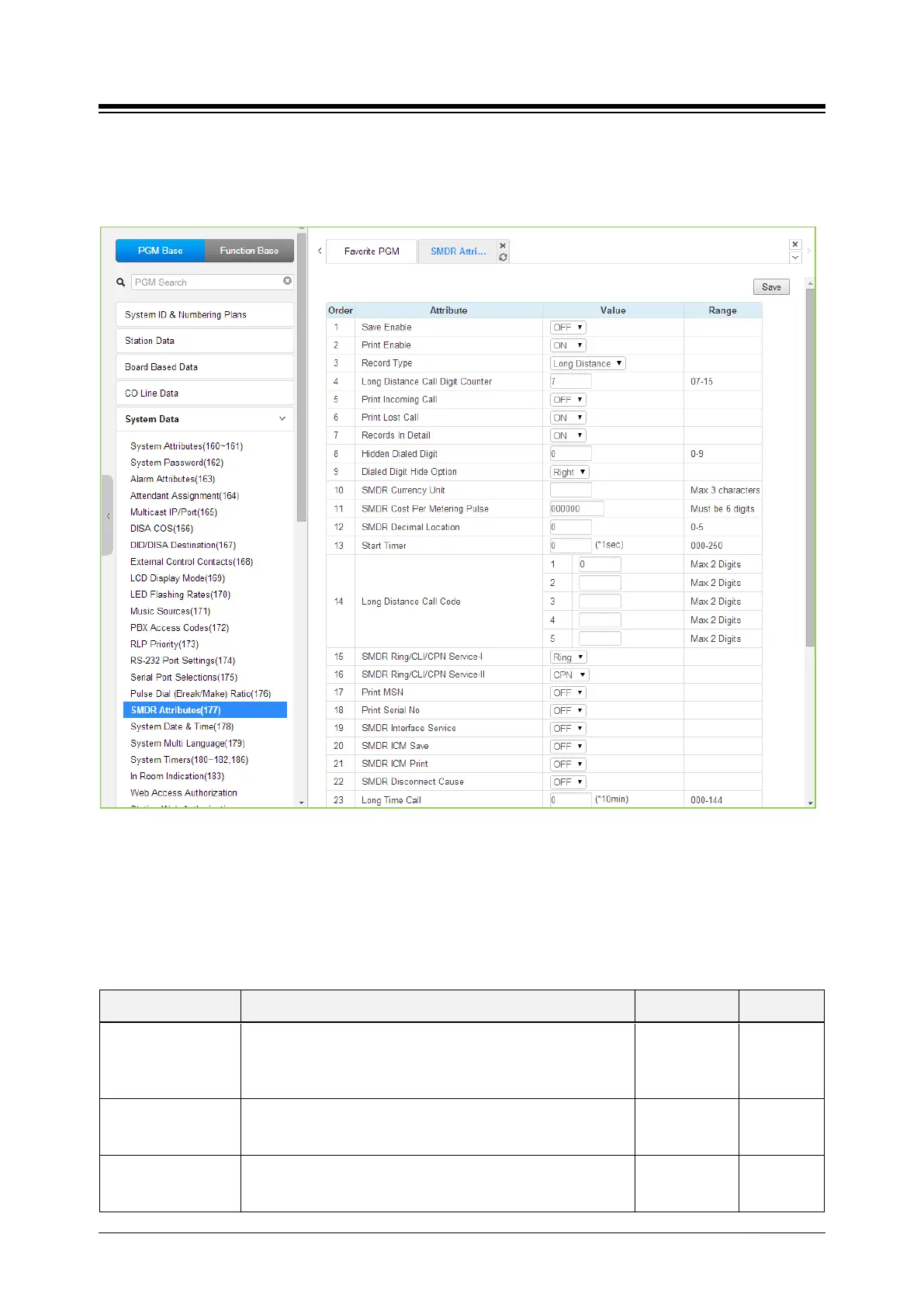Screen dimensions: 924x1307
Task: Click the main panel vertical scrollbar
Action: click(x=810, y=466)
